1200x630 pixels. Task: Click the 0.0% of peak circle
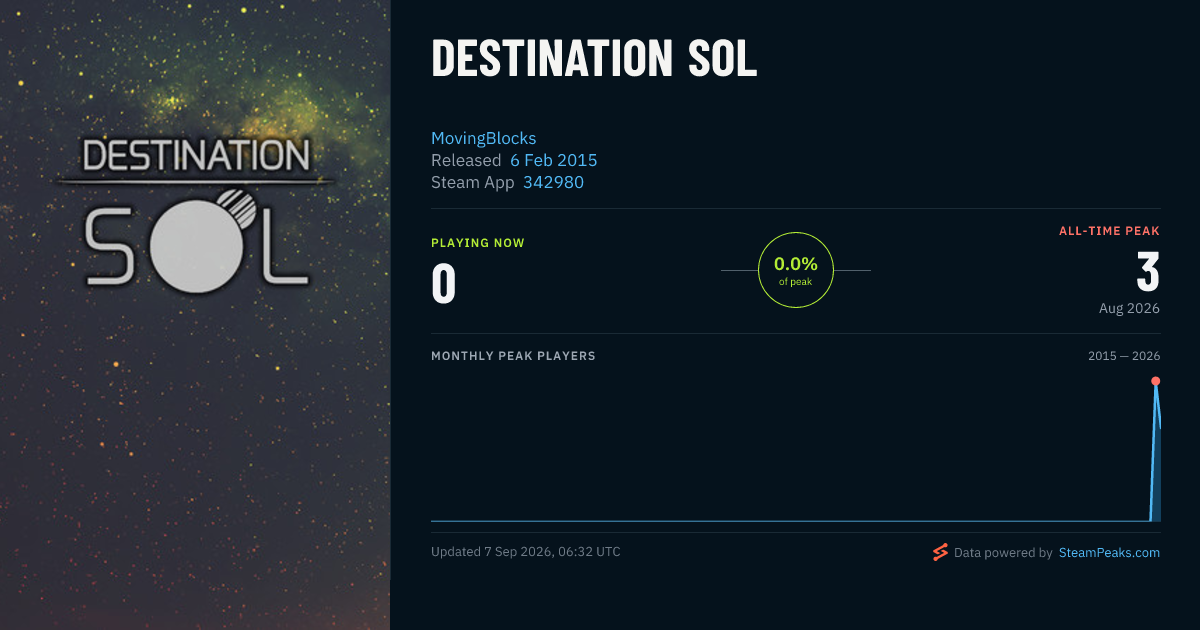click(796, 270)
